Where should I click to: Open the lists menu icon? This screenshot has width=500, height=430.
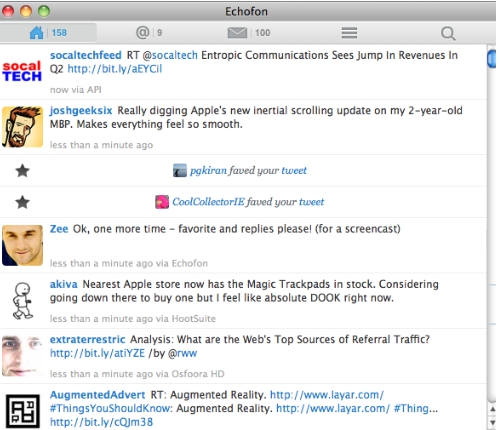coord(349,33)
